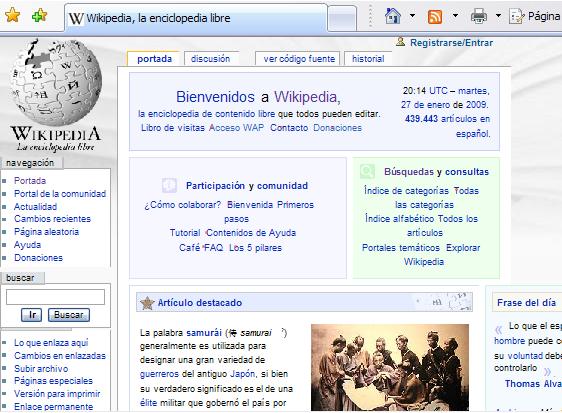Click the samurái article link
The height and width of the screenshot is (413, 562).
204,333
